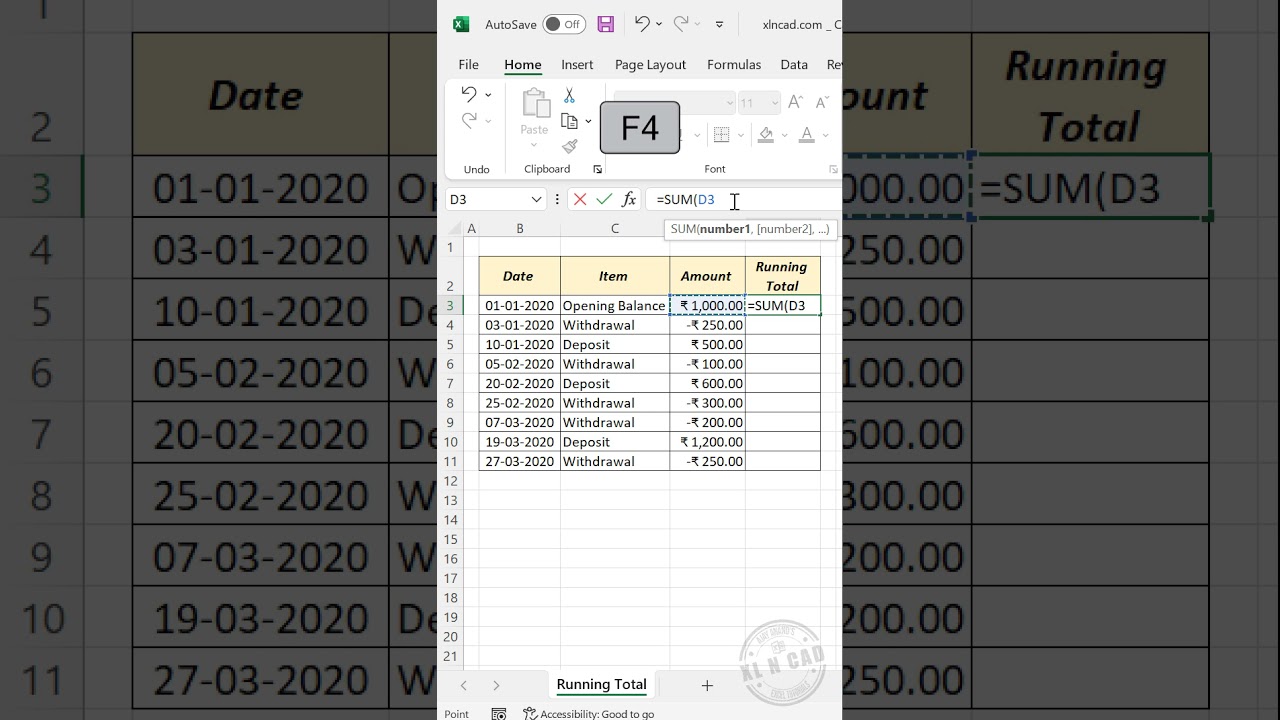Viewport: 1280px width, 720px height.
Task: Click the previous sheet navigation arrow
Action: pos(463,685)
